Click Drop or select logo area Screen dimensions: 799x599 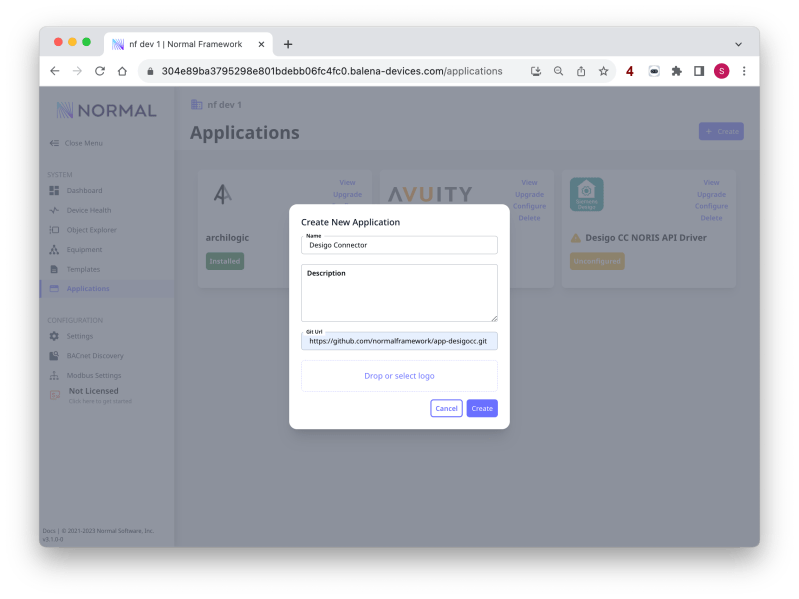pos(399,376)
